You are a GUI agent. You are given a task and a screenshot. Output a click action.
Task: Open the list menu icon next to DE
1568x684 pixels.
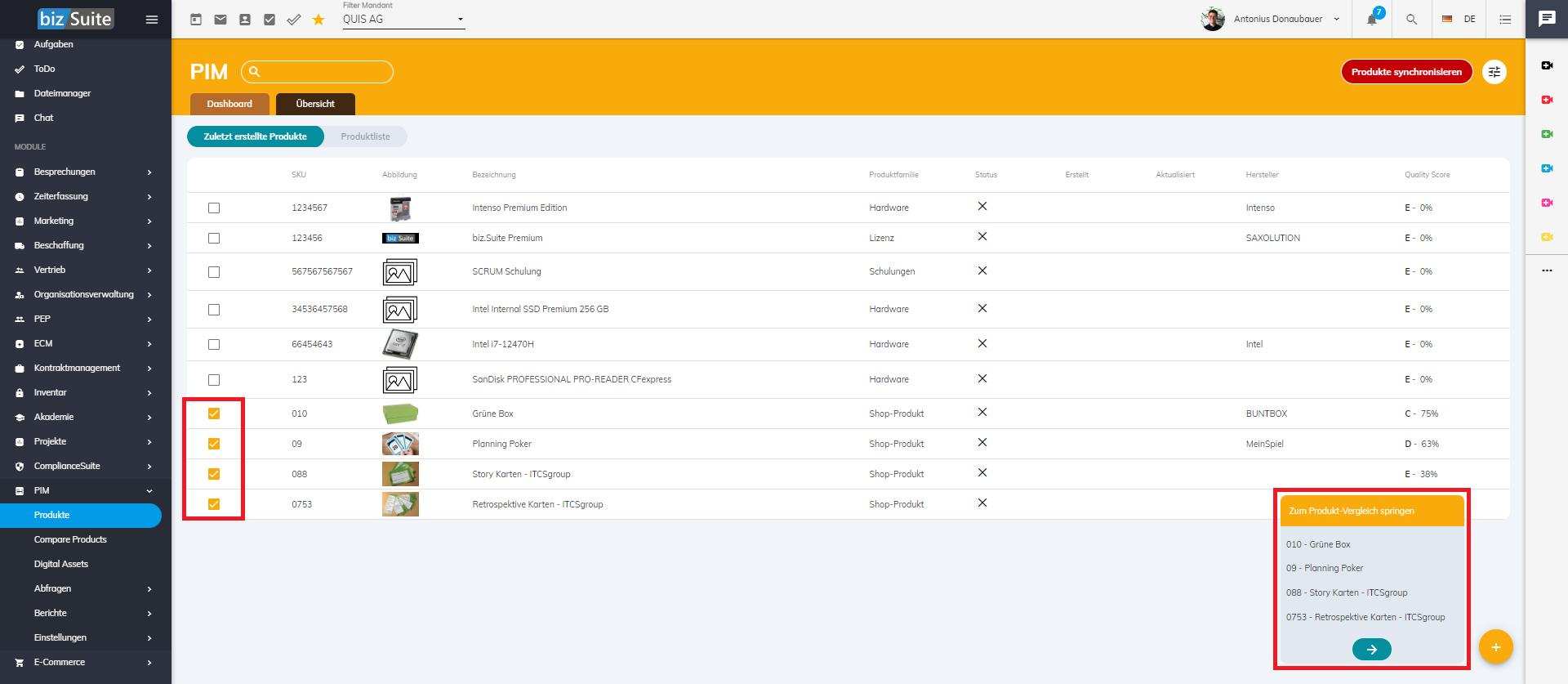[x=1505, y=20]
